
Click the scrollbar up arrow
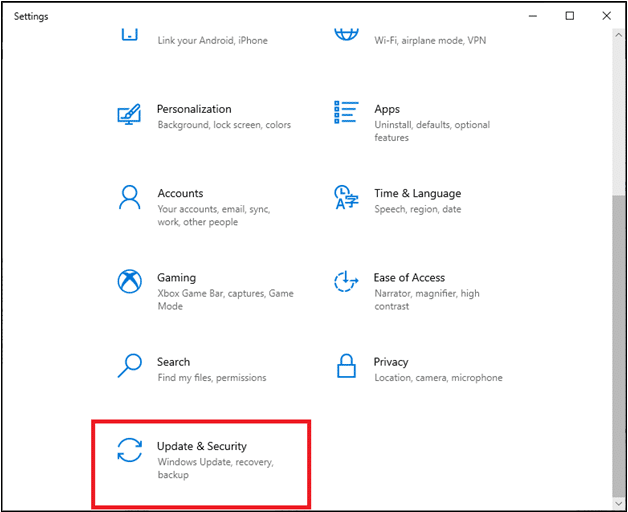tap(618, 35)
